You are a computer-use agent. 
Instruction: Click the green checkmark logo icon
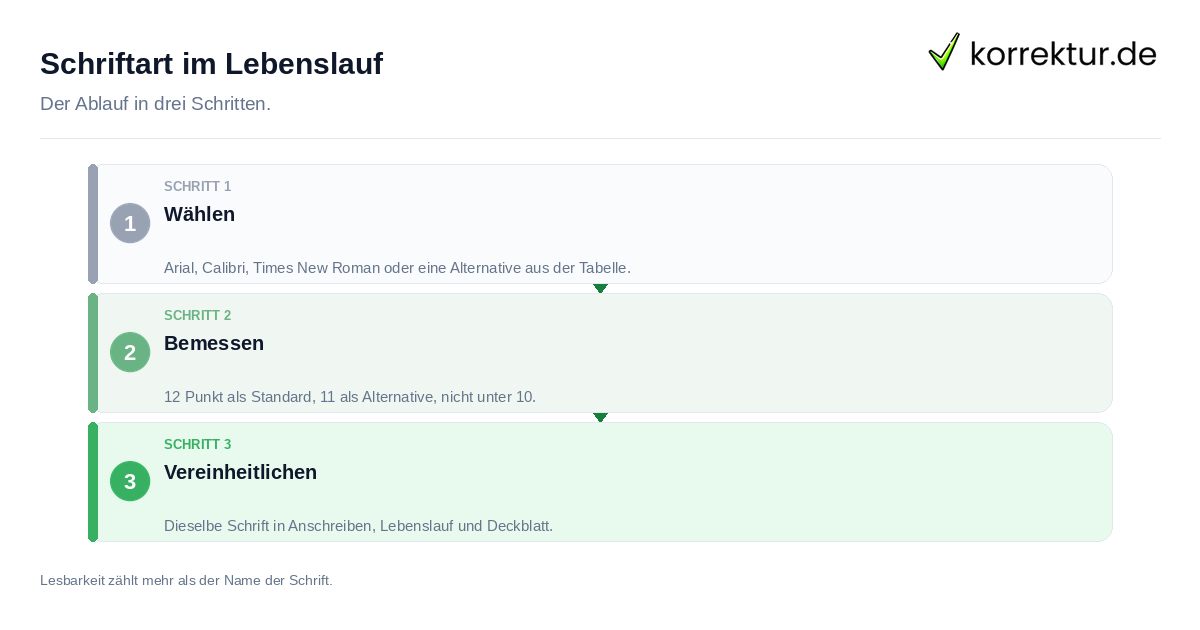[944, 51]
